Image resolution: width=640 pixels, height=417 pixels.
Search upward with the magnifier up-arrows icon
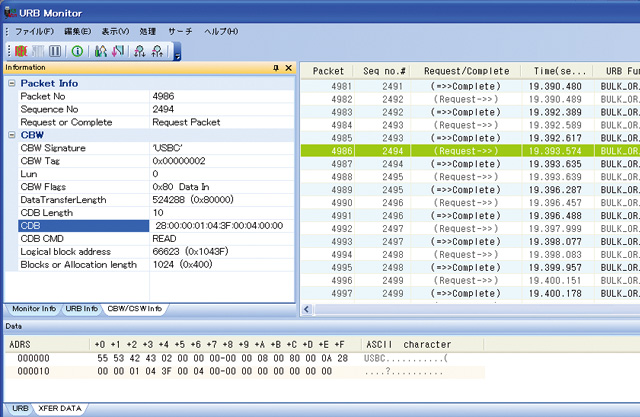[x=157, y=51]
